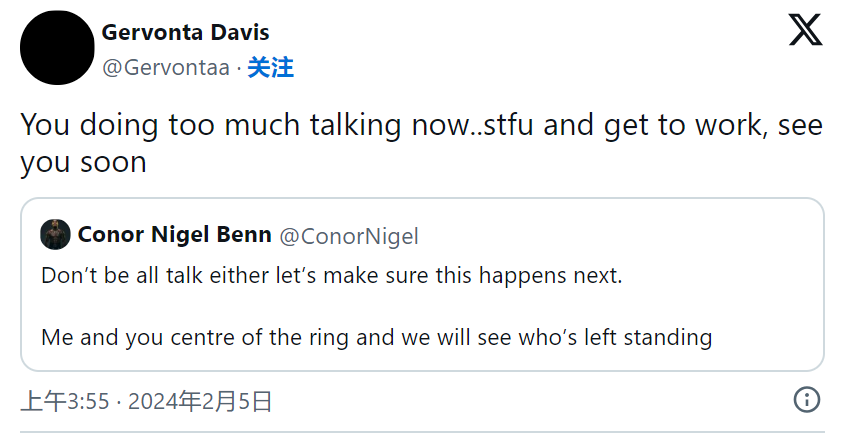Open the X logo link
The height and width of the screenshot is (440, 844).
tap(805, 30)
